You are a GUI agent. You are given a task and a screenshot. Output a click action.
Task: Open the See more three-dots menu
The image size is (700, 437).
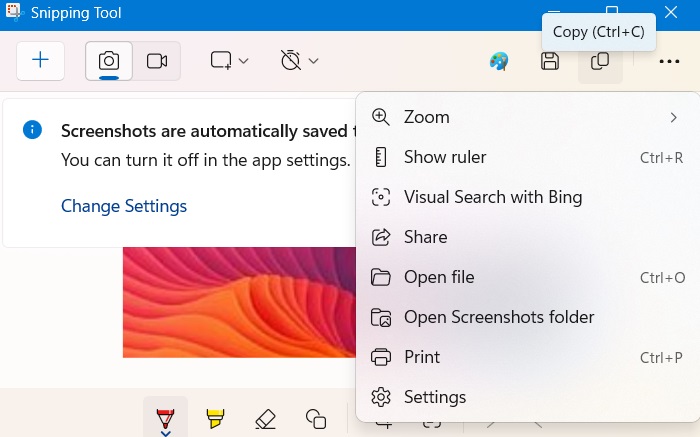pyautogui.click(x=669, y=61)
